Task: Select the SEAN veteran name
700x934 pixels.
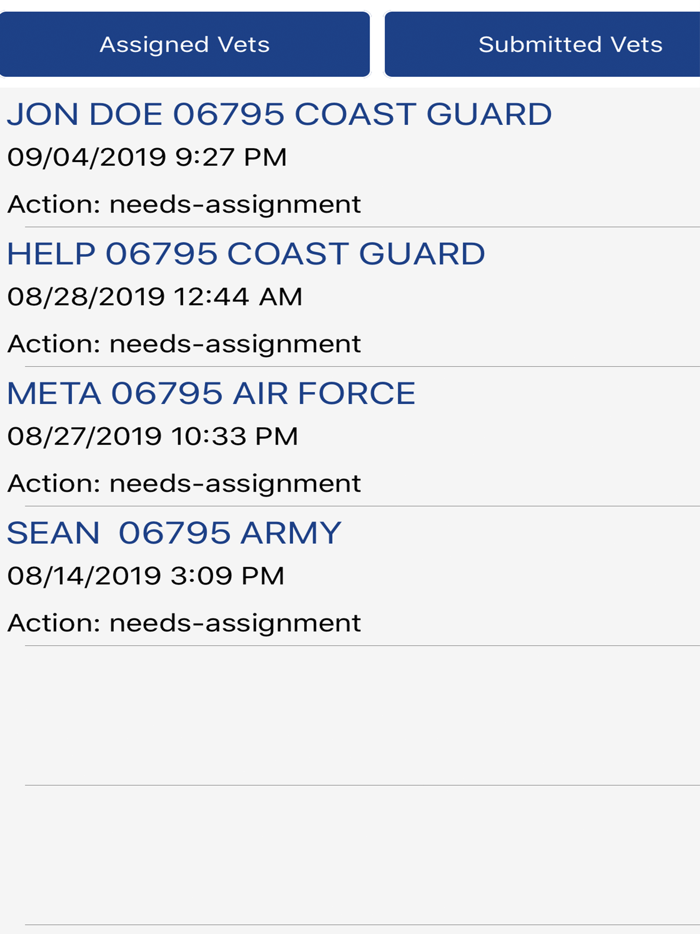Action: point(53,533)
